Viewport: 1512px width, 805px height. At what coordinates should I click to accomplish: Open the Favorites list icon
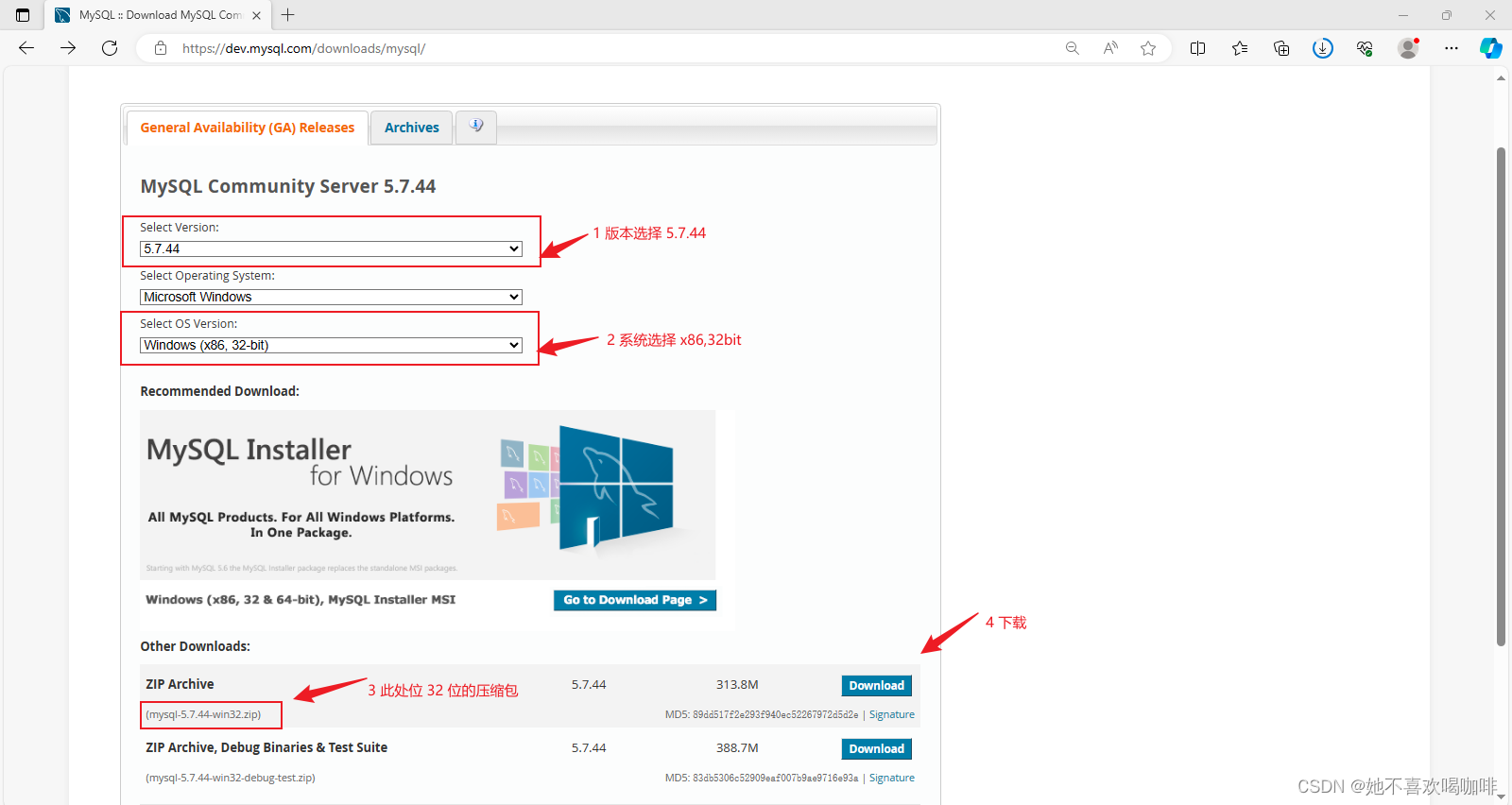coord(1240,48)
